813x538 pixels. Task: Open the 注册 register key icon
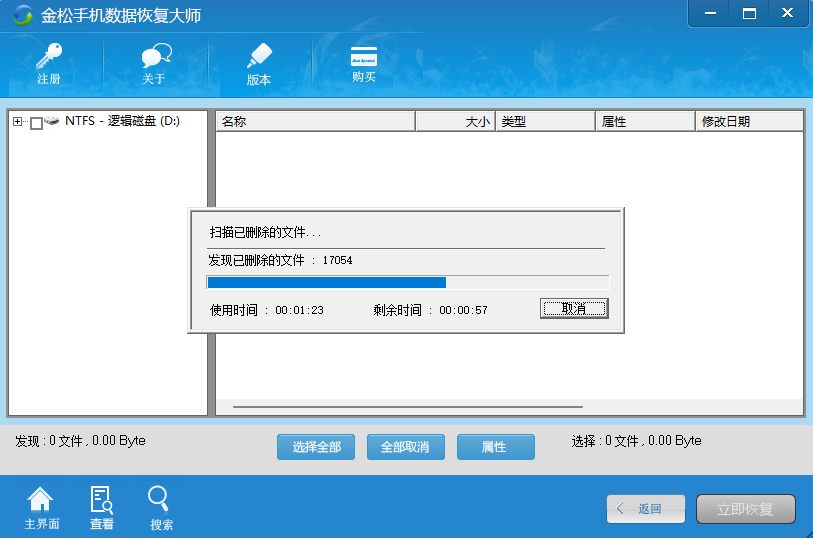coord(49,63)
